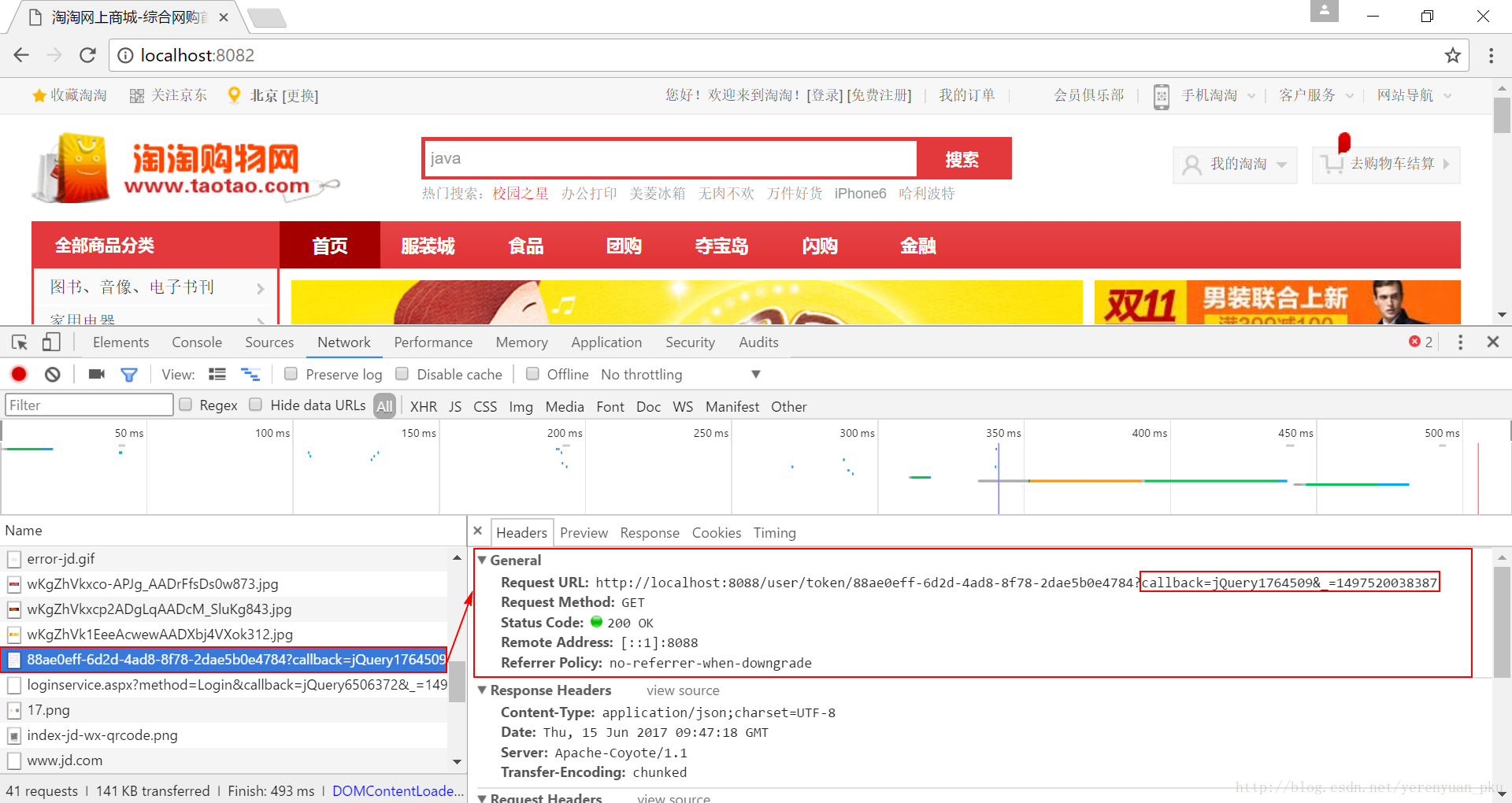Expand the 网站导航 dropdown
1512x803 pixels.
point(1447,96)
